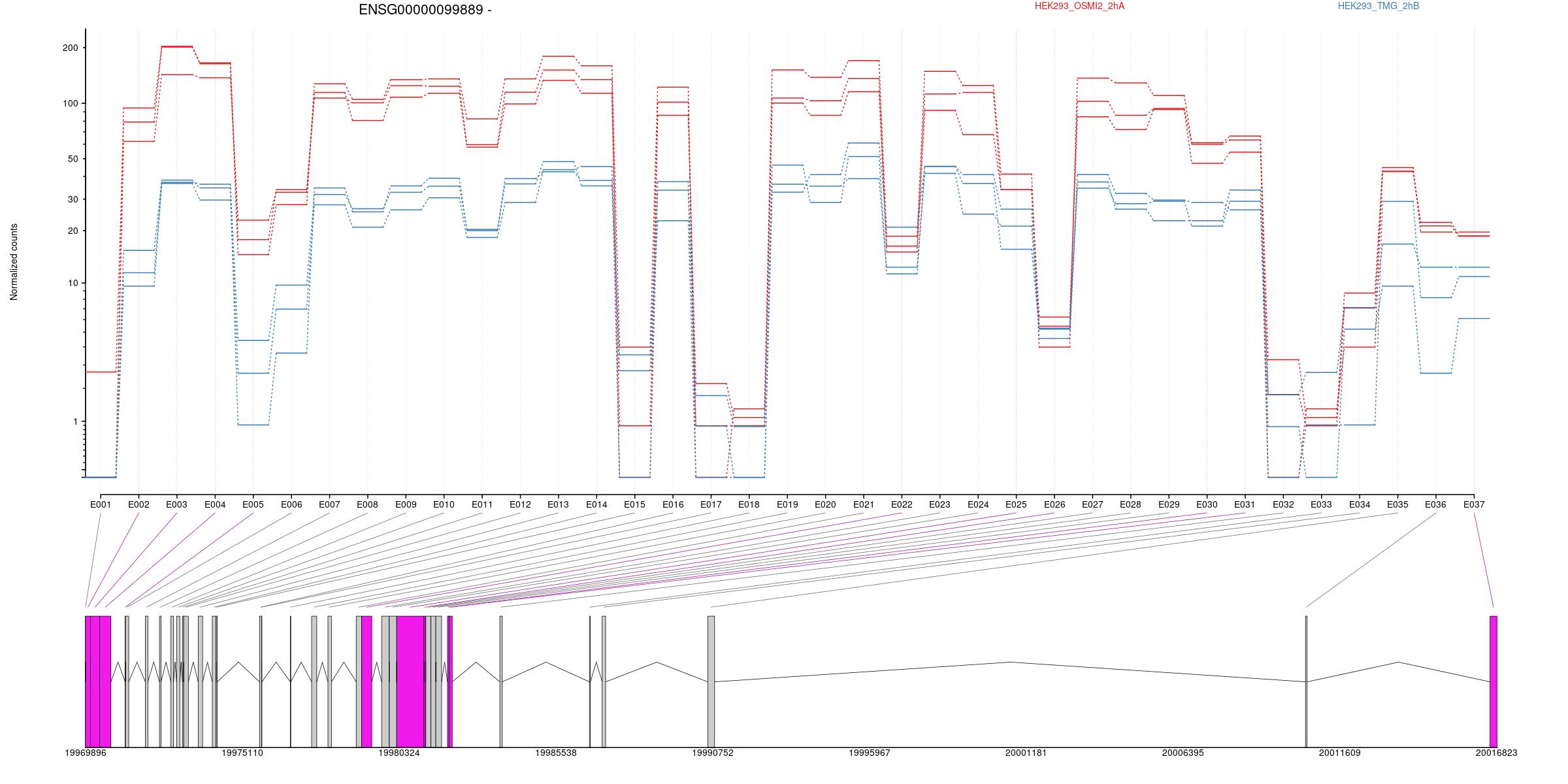Screen dimensions: 1568x784
Task: Select the HEK293_TMG_2hB legend label
Action: click(1379, 6)
